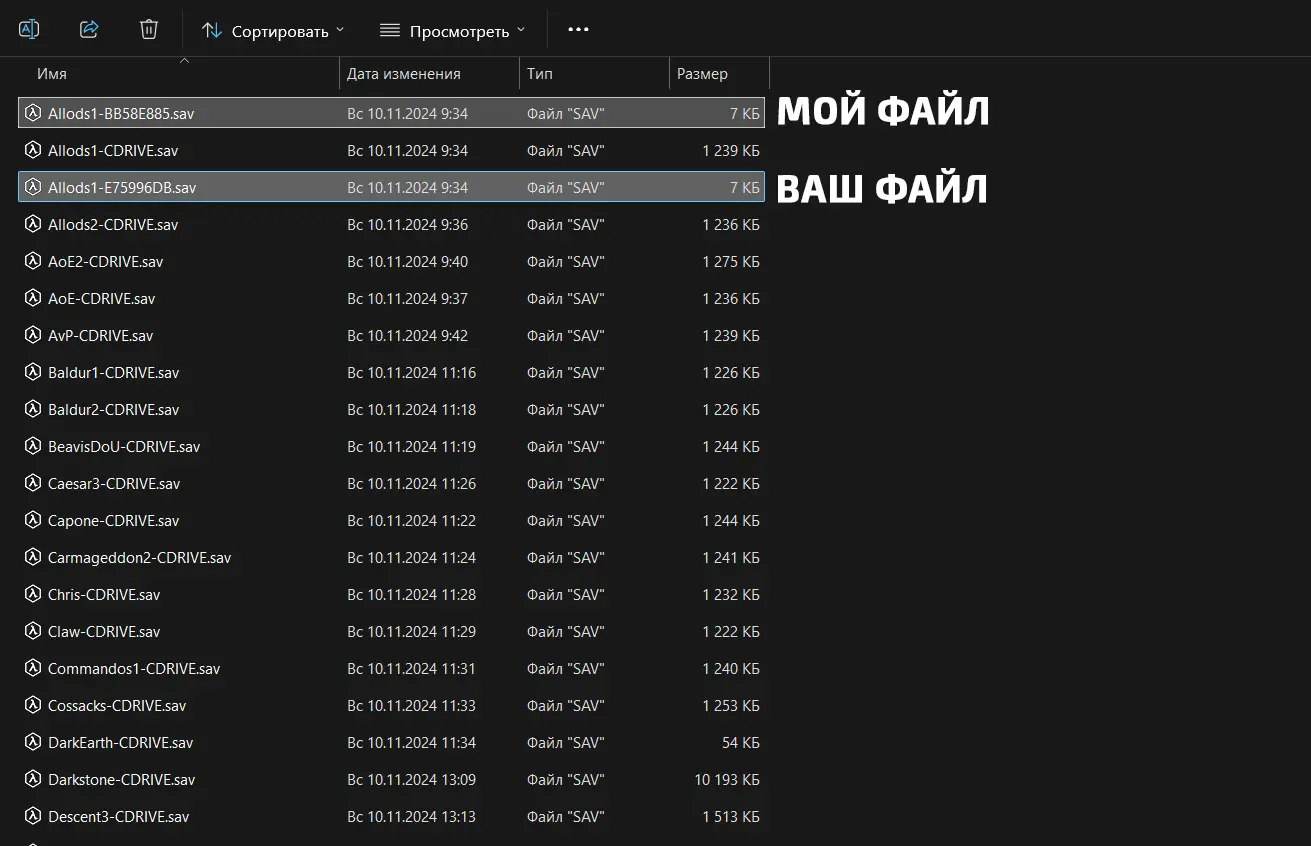The width and height of the screenshot is (1311, 846).
Task: Click the Share icon in toolbar
Action: click(89, 29)
